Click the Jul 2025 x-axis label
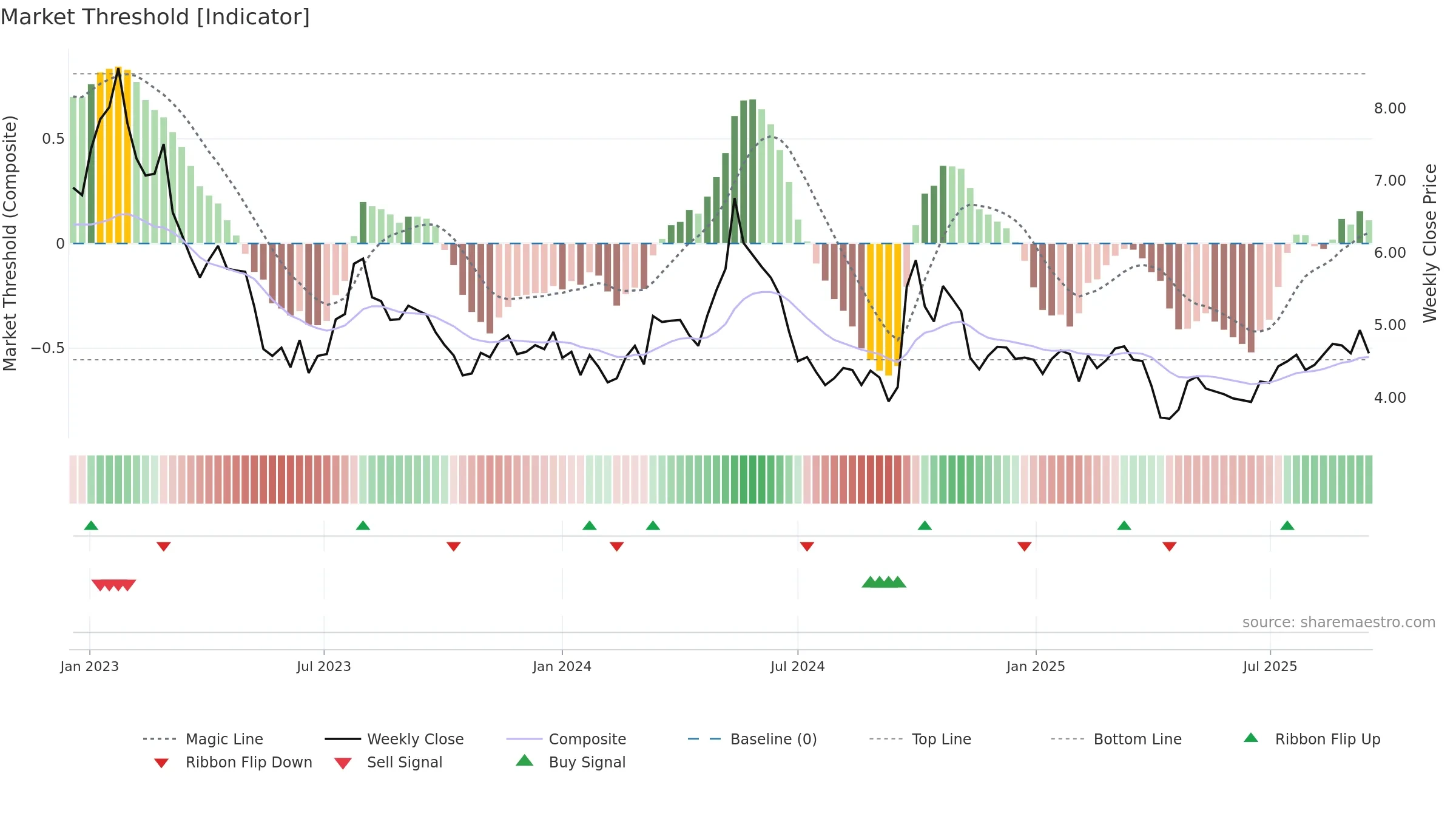Screen dimensions: 1456x819 [1270, 666]
